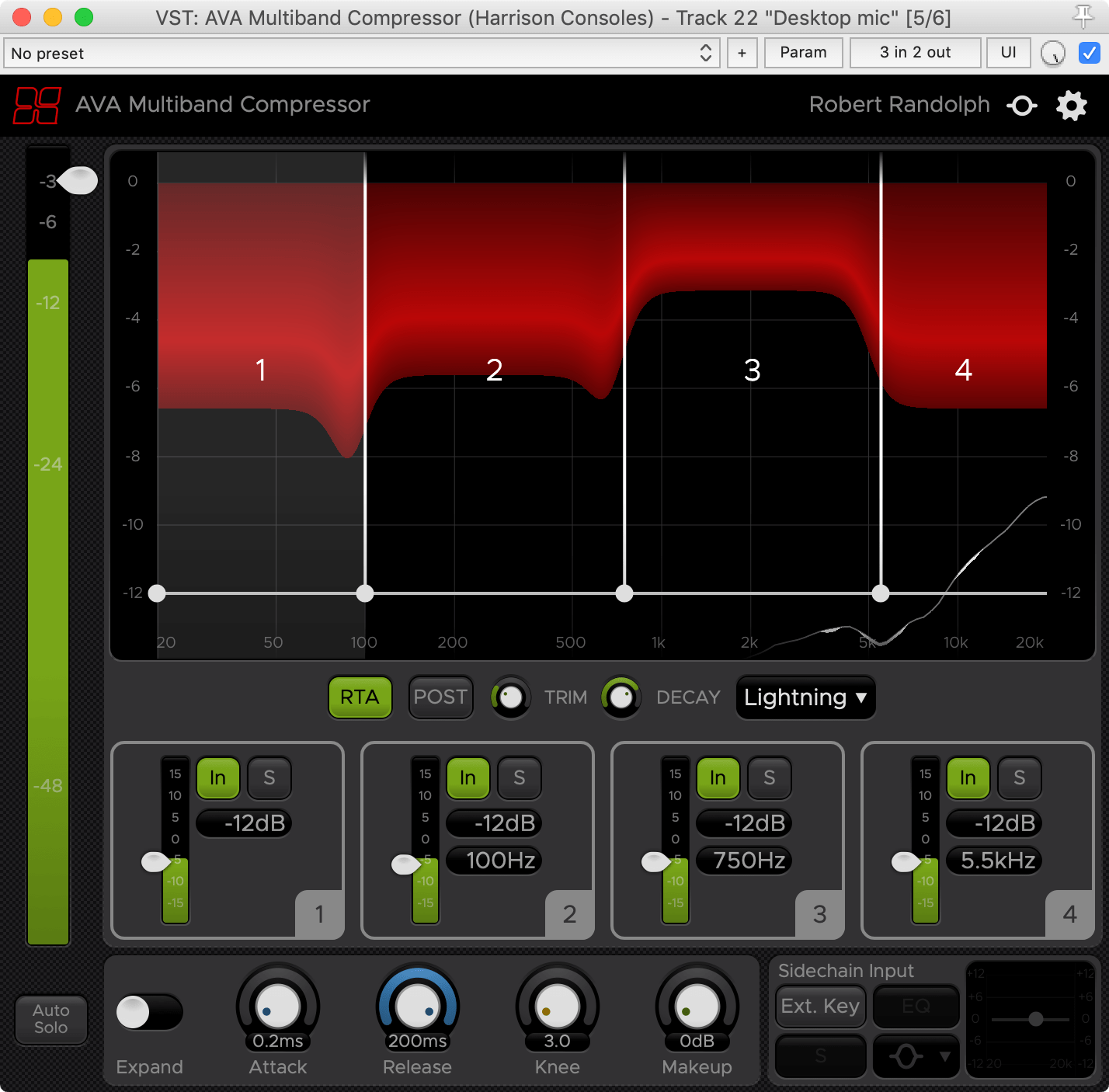Toggle the POST analyzer button
Viewport: 1109px width, 1092px height.
pos(440,697)
